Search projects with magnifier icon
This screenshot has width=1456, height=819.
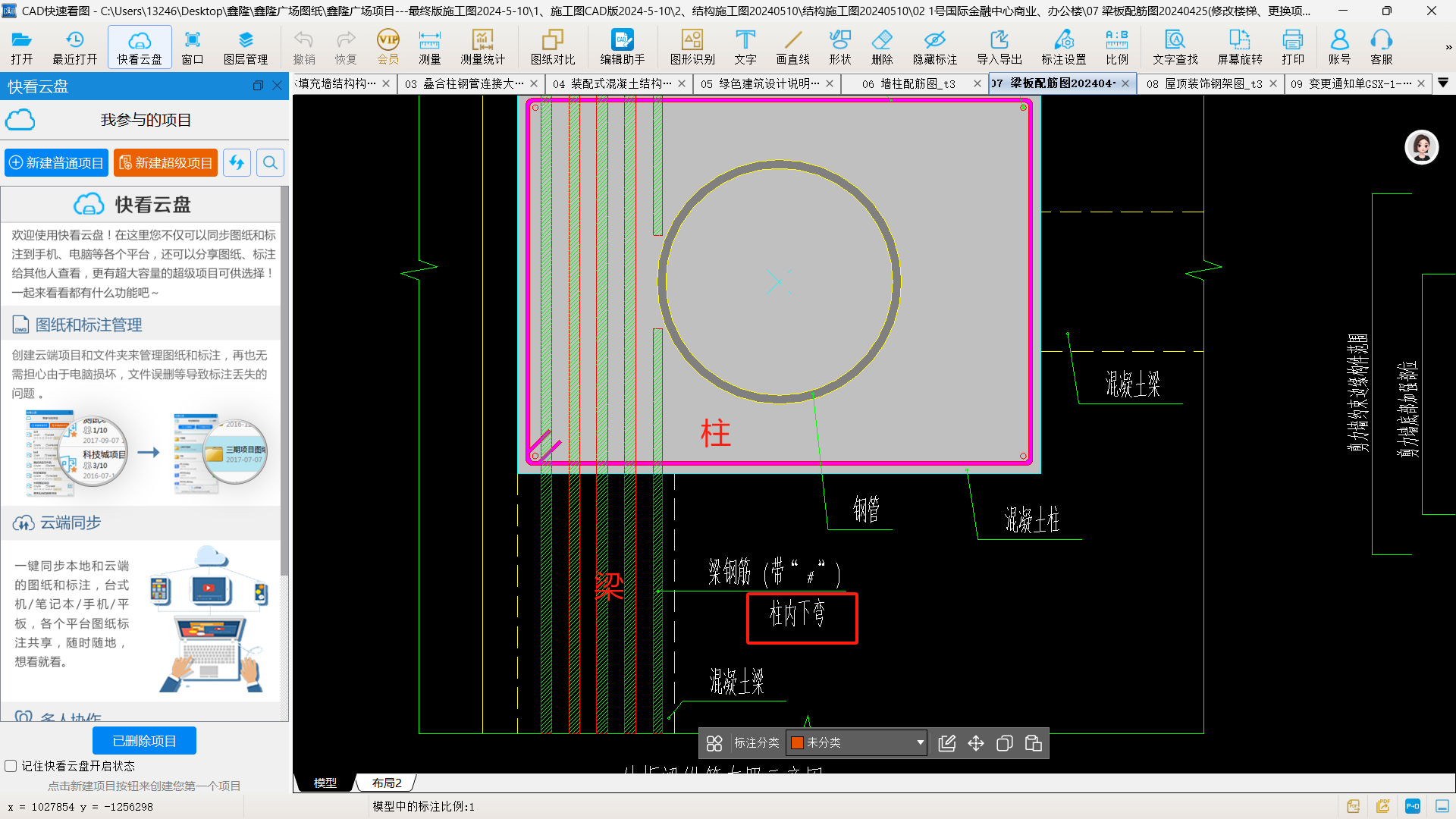pos(270,163)
